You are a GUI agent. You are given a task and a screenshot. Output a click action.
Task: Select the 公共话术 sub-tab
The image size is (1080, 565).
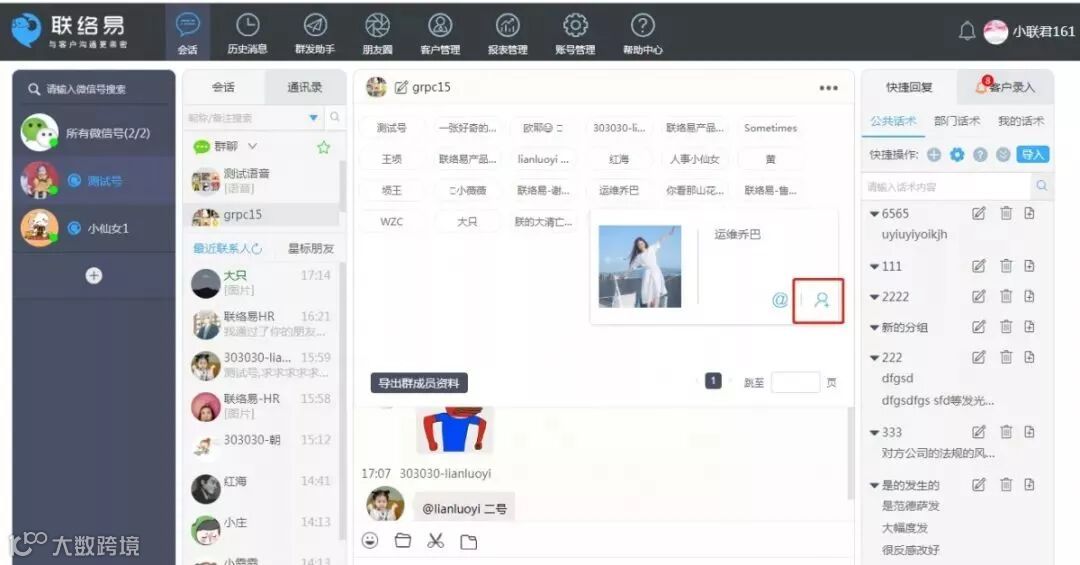click(x=893, y=121)
